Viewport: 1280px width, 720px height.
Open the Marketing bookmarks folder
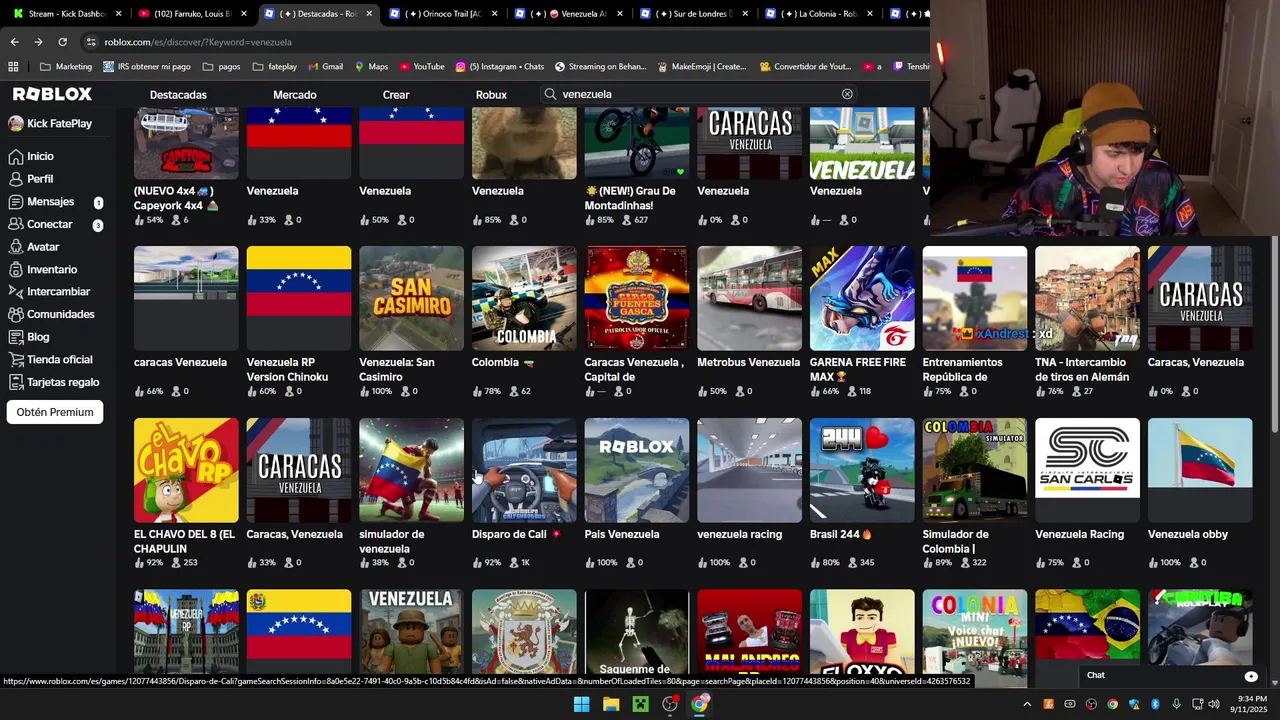point(65,67)
